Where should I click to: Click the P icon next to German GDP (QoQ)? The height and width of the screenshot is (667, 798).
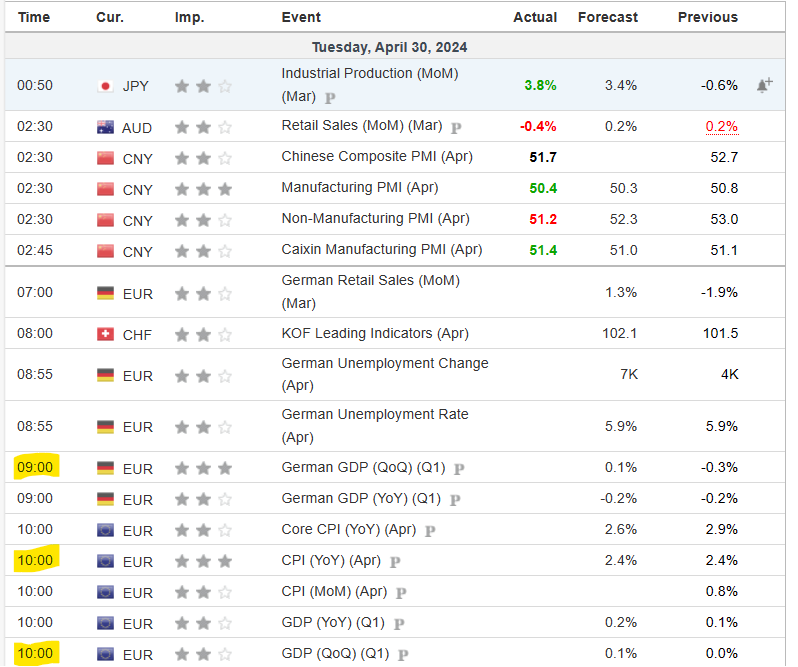click(458, 468)
